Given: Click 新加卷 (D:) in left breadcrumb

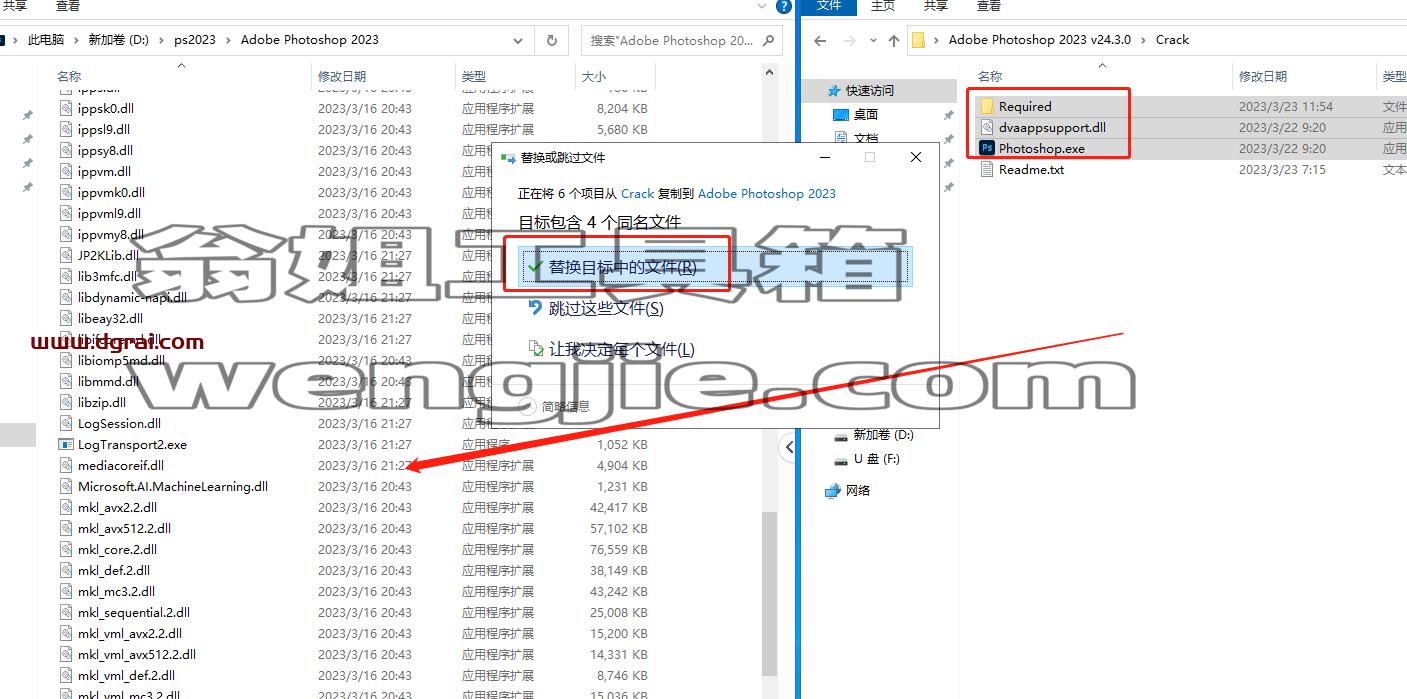Looking at the screenshot, I should [119, 40].
